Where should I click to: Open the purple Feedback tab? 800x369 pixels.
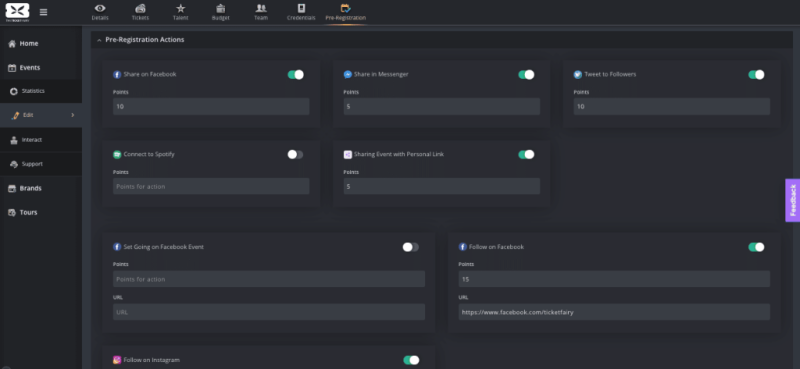coord(792,200)
